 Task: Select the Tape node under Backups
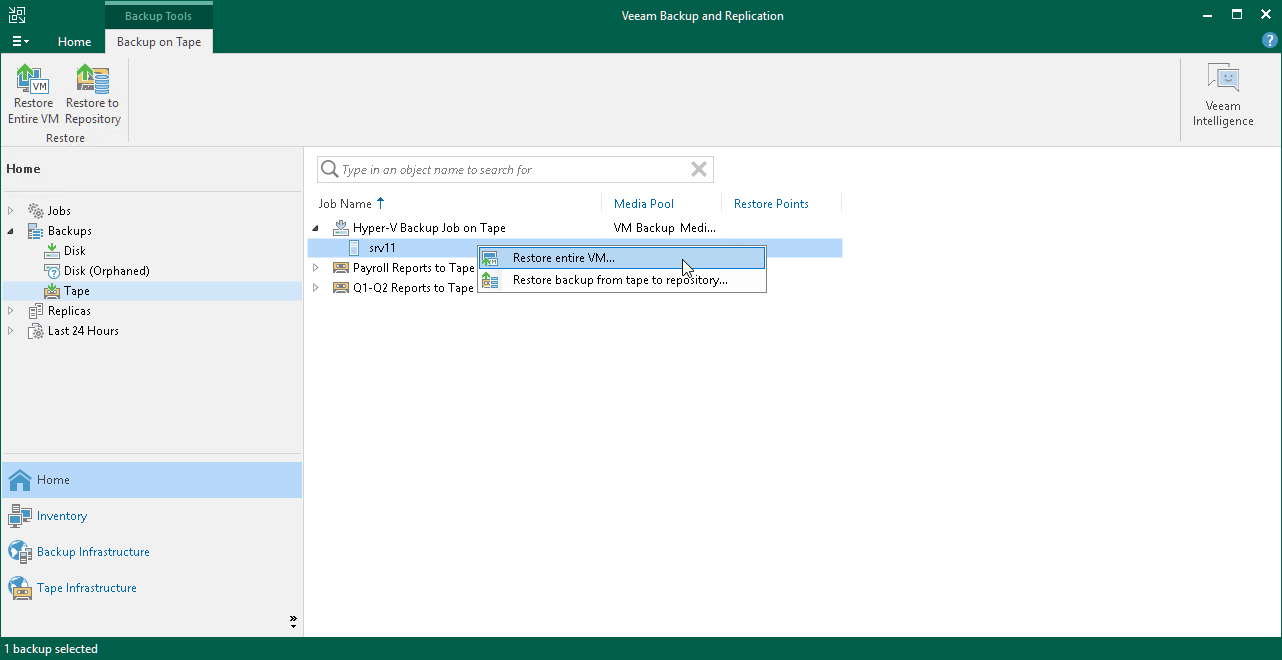click(x=74, y=291)
